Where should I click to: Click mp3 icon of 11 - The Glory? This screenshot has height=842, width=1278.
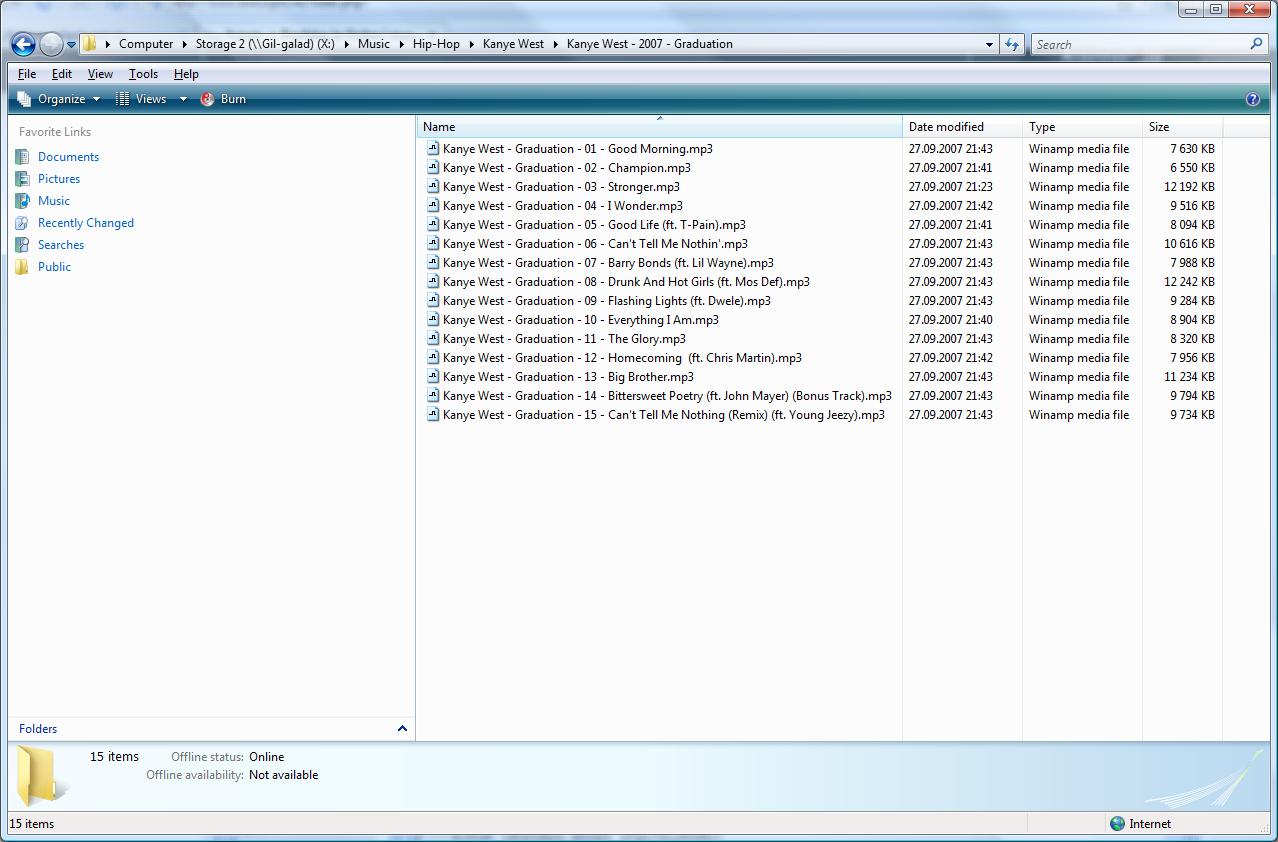pos(433,338)
